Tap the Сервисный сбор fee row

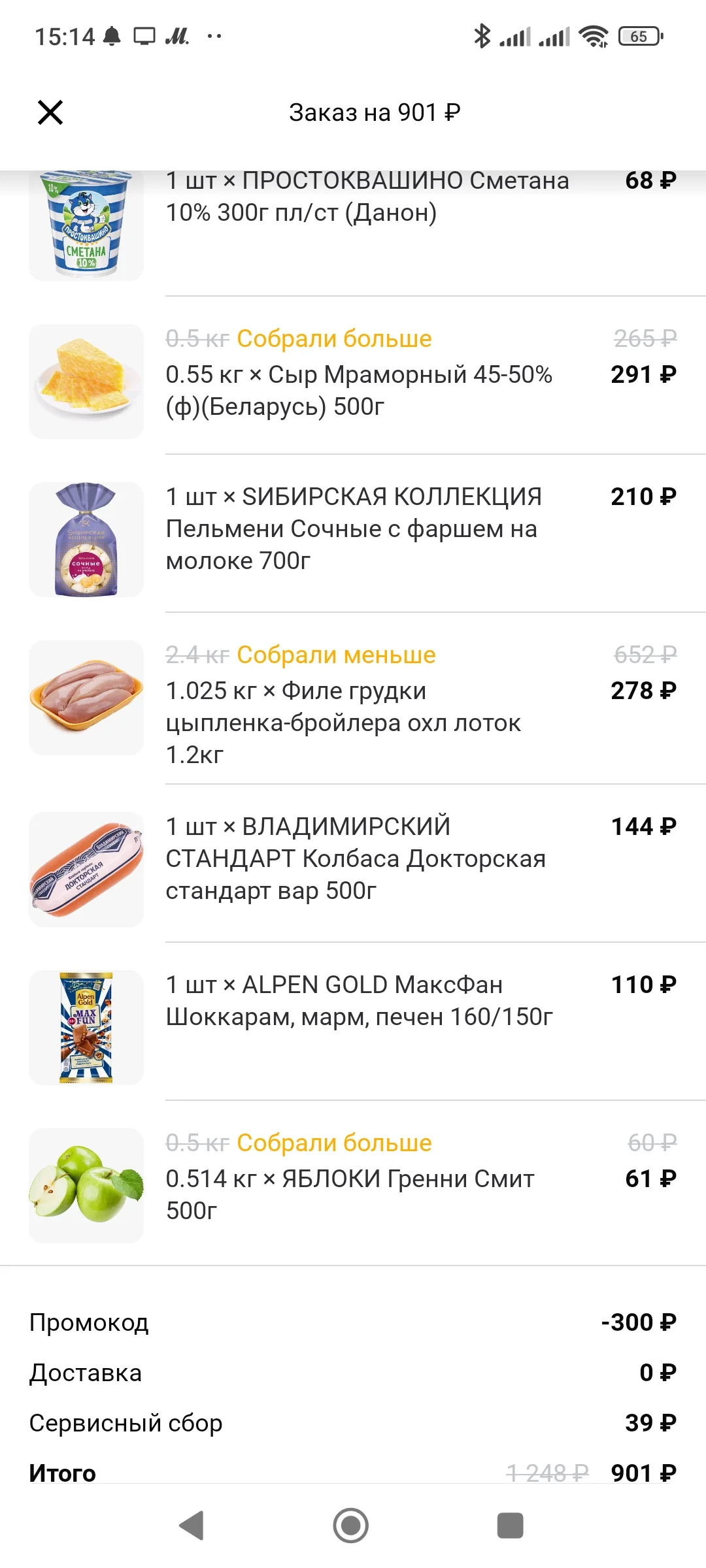[353, 1423]
